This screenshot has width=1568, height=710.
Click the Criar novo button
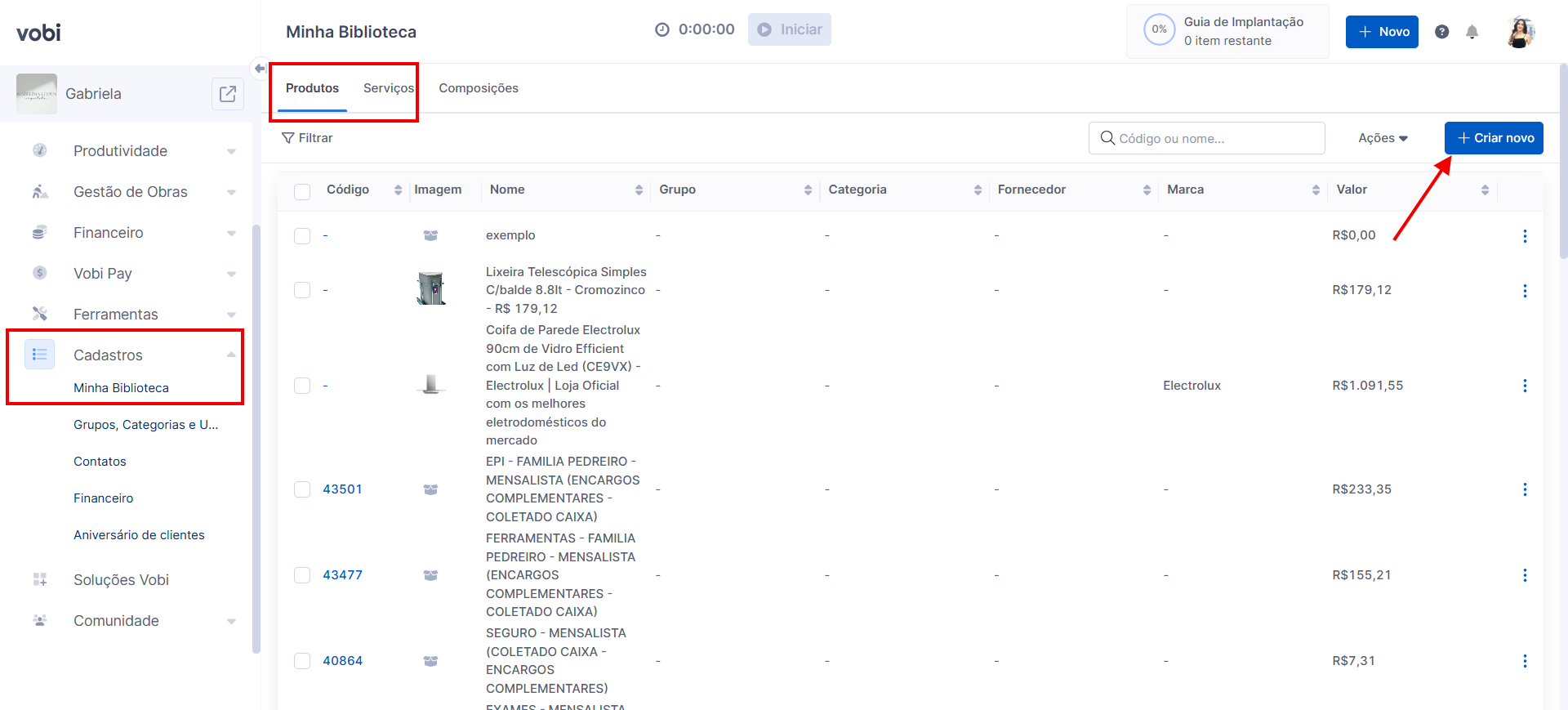tap(1494, 138)
